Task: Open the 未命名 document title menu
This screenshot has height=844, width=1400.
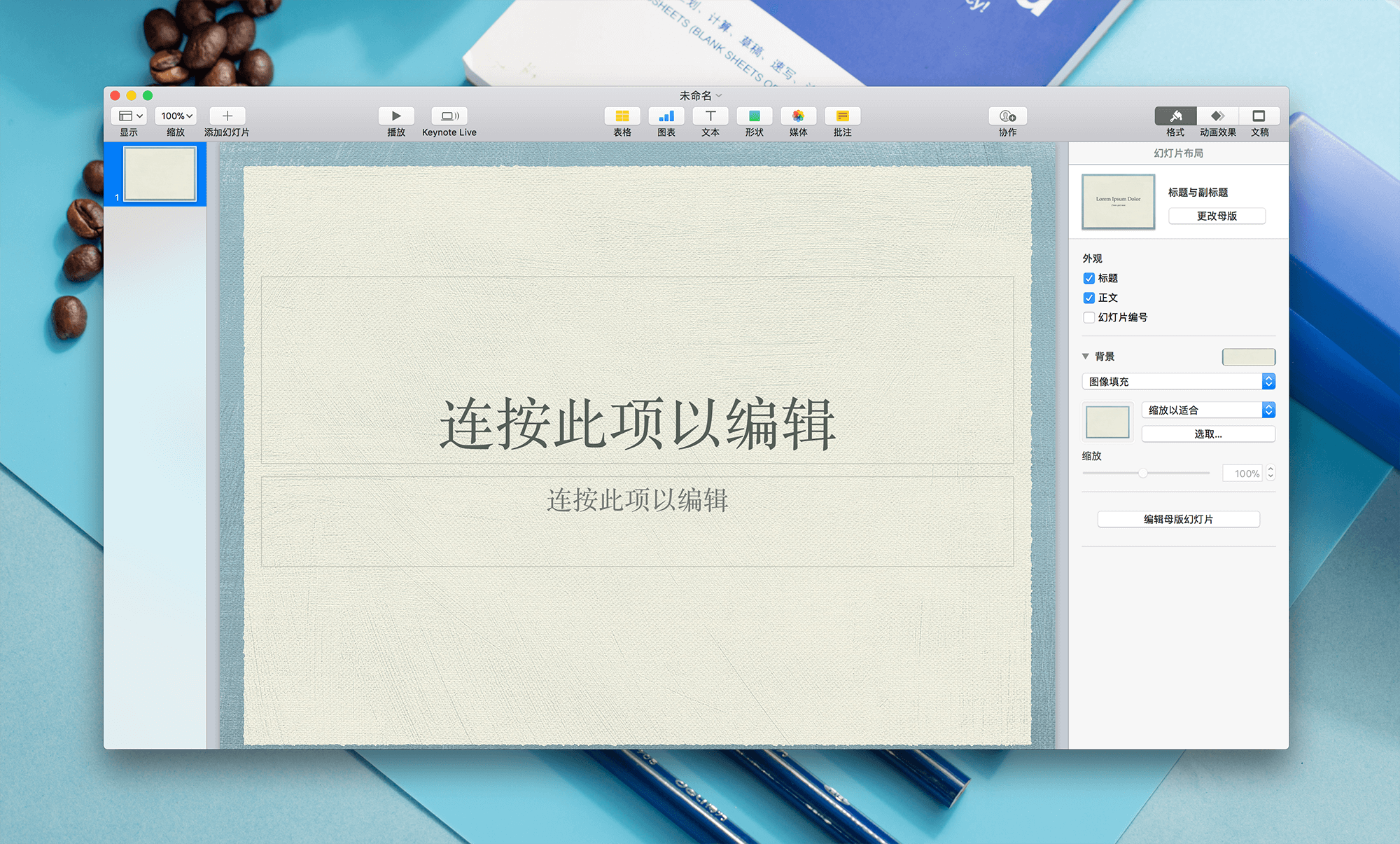Action: click(x=700, y=95)
